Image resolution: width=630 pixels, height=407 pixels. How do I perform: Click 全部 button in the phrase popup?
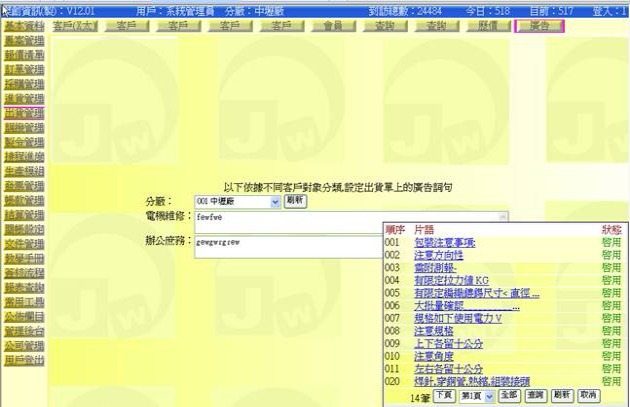pos(510,396)
